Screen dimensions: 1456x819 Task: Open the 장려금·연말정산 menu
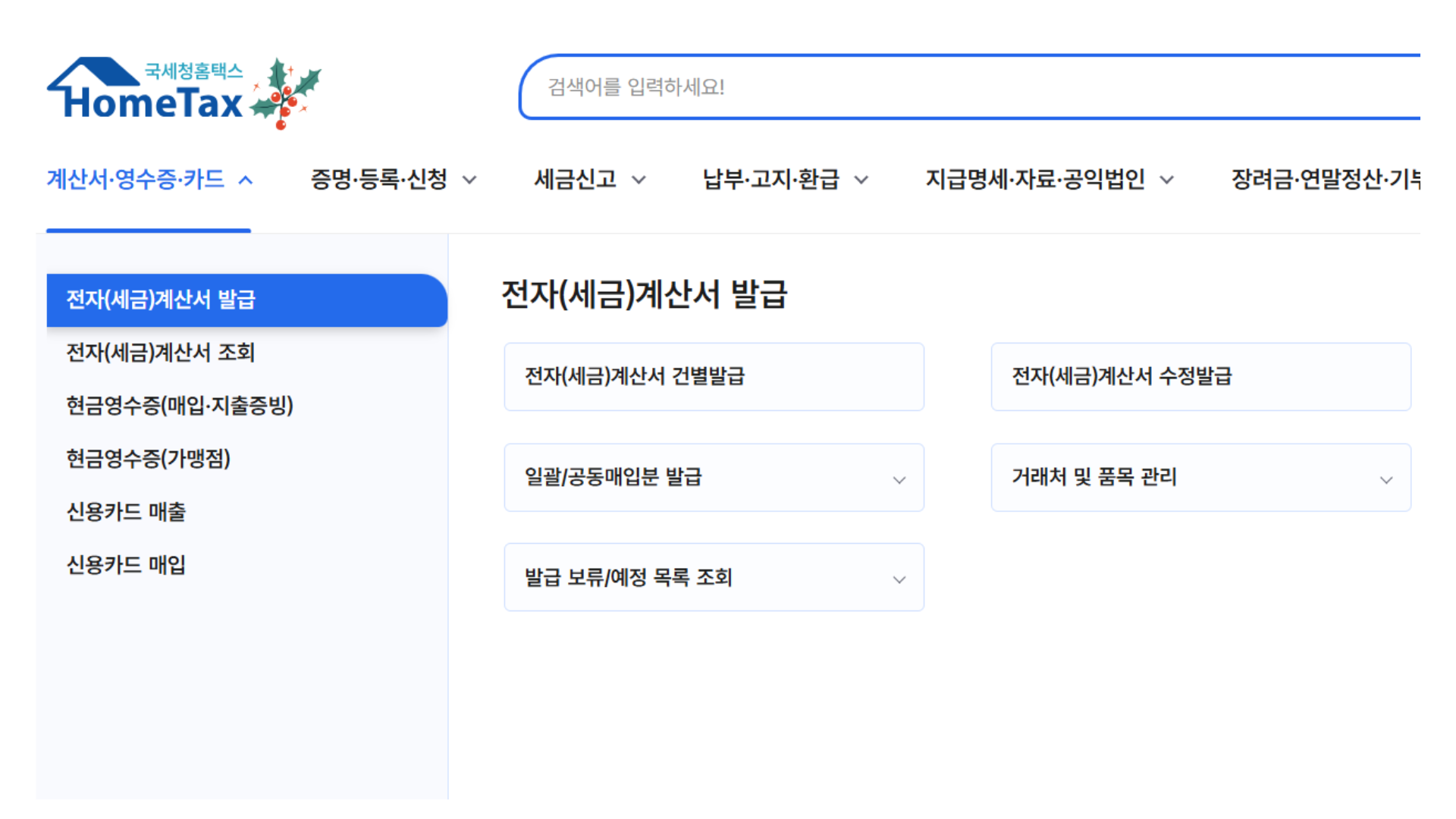point(1324,180)
